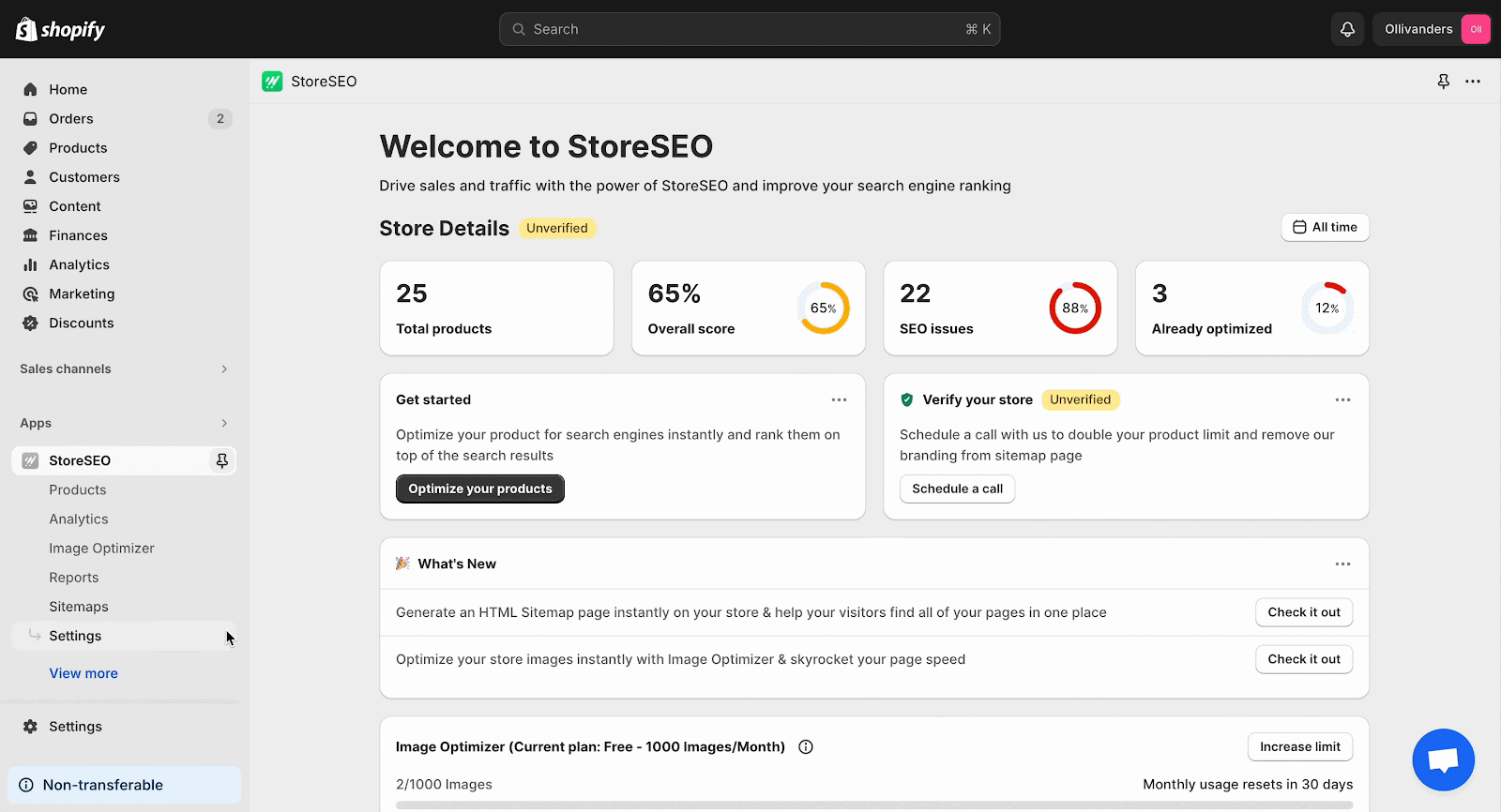Open Image Optimizer in the sidebar

(101, 548)
